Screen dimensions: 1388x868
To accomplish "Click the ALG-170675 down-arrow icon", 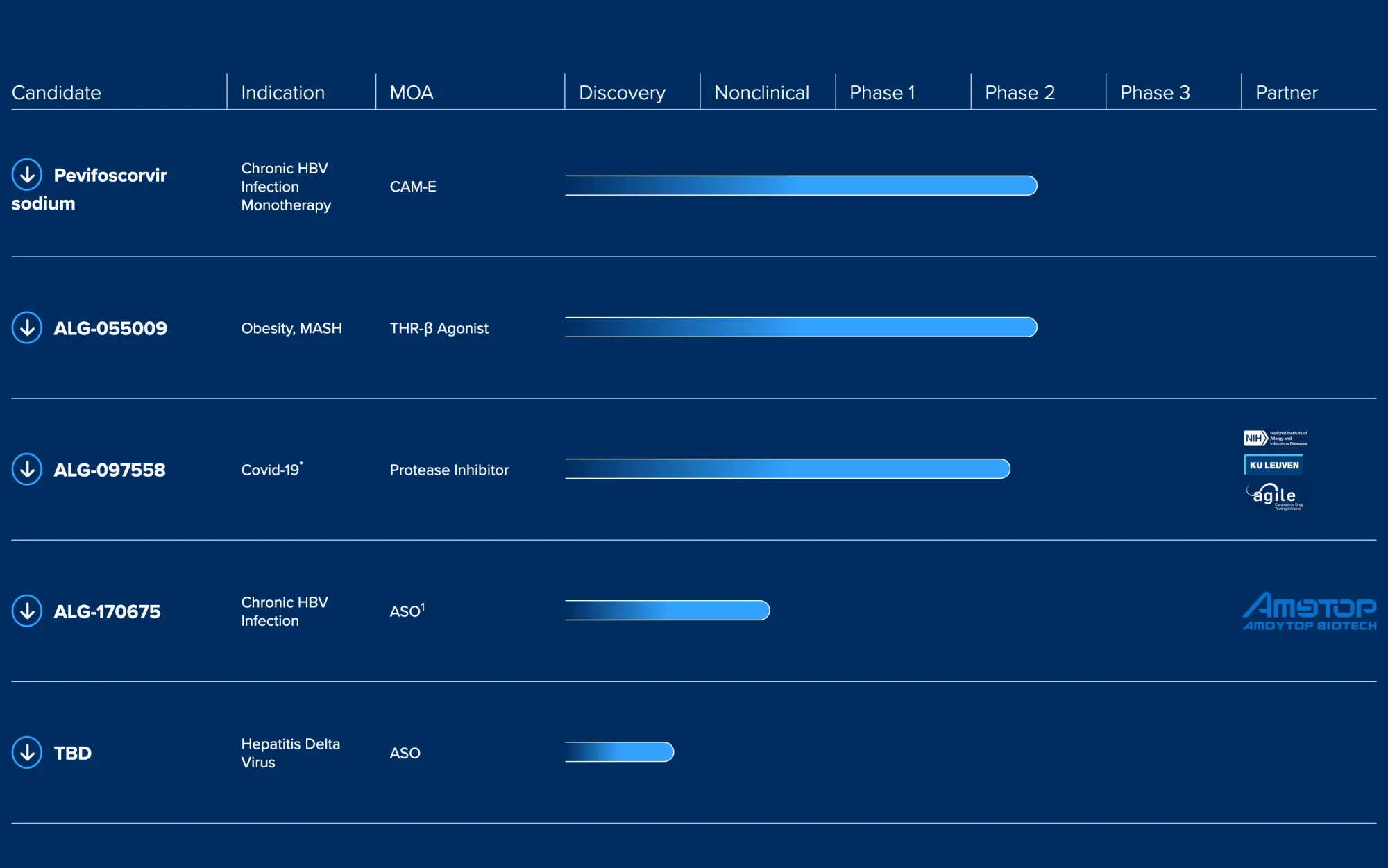I will coord(27,611).
